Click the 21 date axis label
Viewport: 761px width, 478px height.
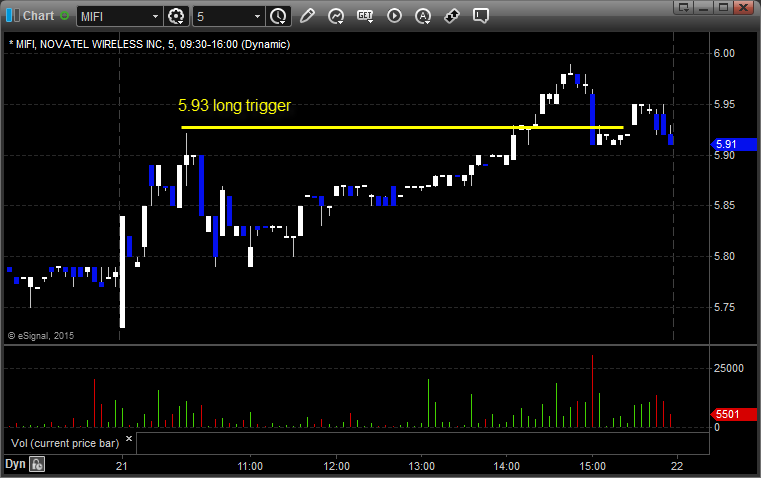[121, 466]
